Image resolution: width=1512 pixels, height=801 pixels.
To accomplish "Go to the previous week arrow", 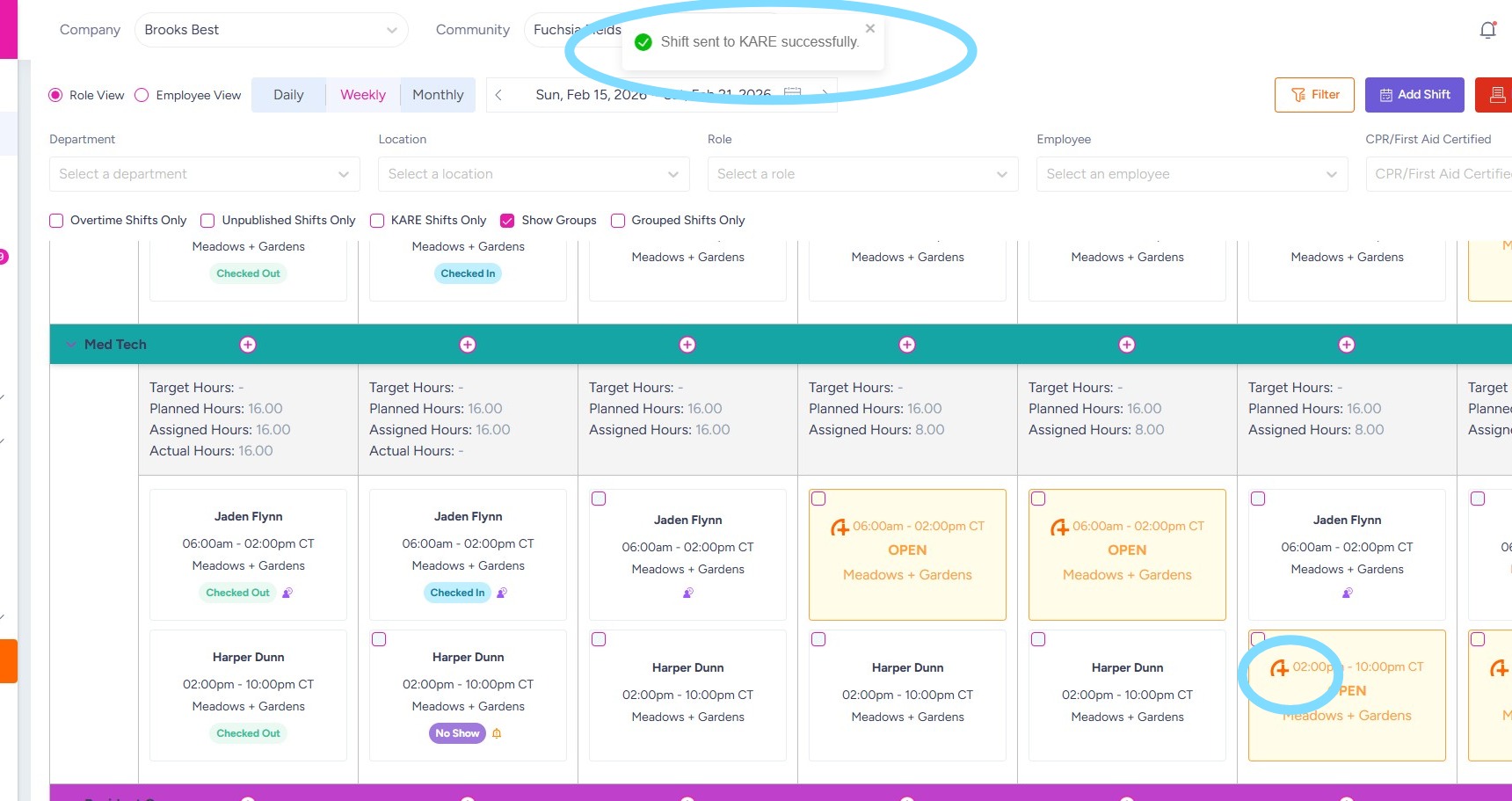I will pyautogui.click(x=498, y=95).
